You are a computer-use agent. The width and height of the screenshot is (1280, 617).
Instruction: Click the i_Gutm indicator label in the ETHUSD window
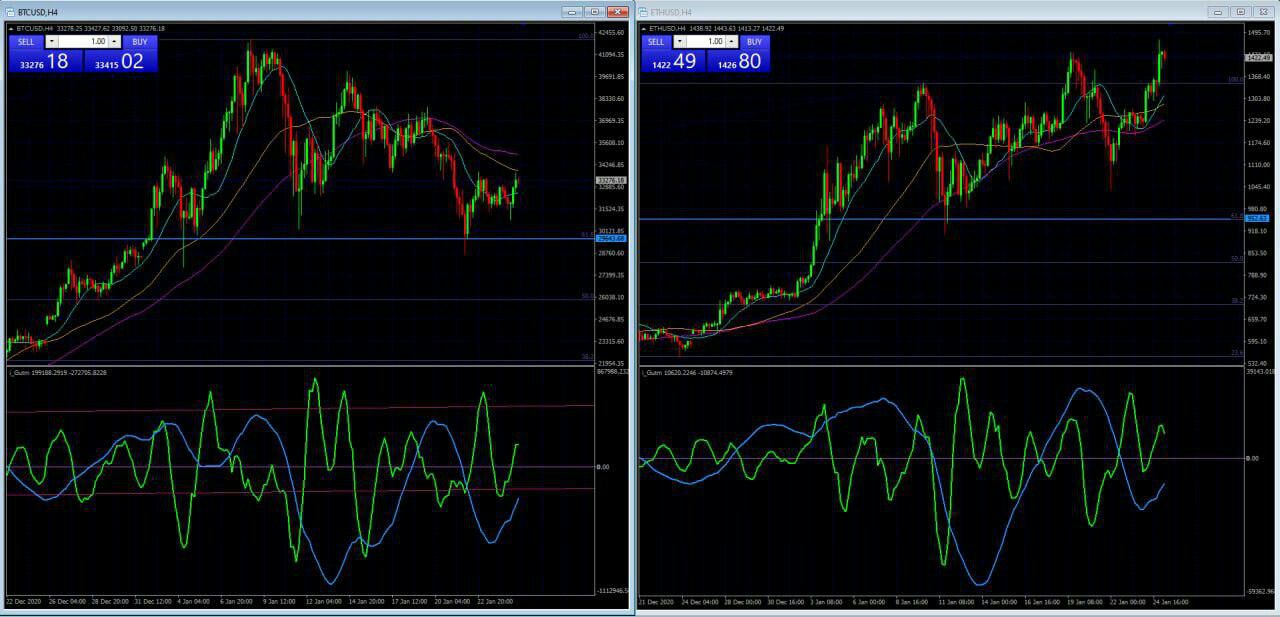coord(687,372)
